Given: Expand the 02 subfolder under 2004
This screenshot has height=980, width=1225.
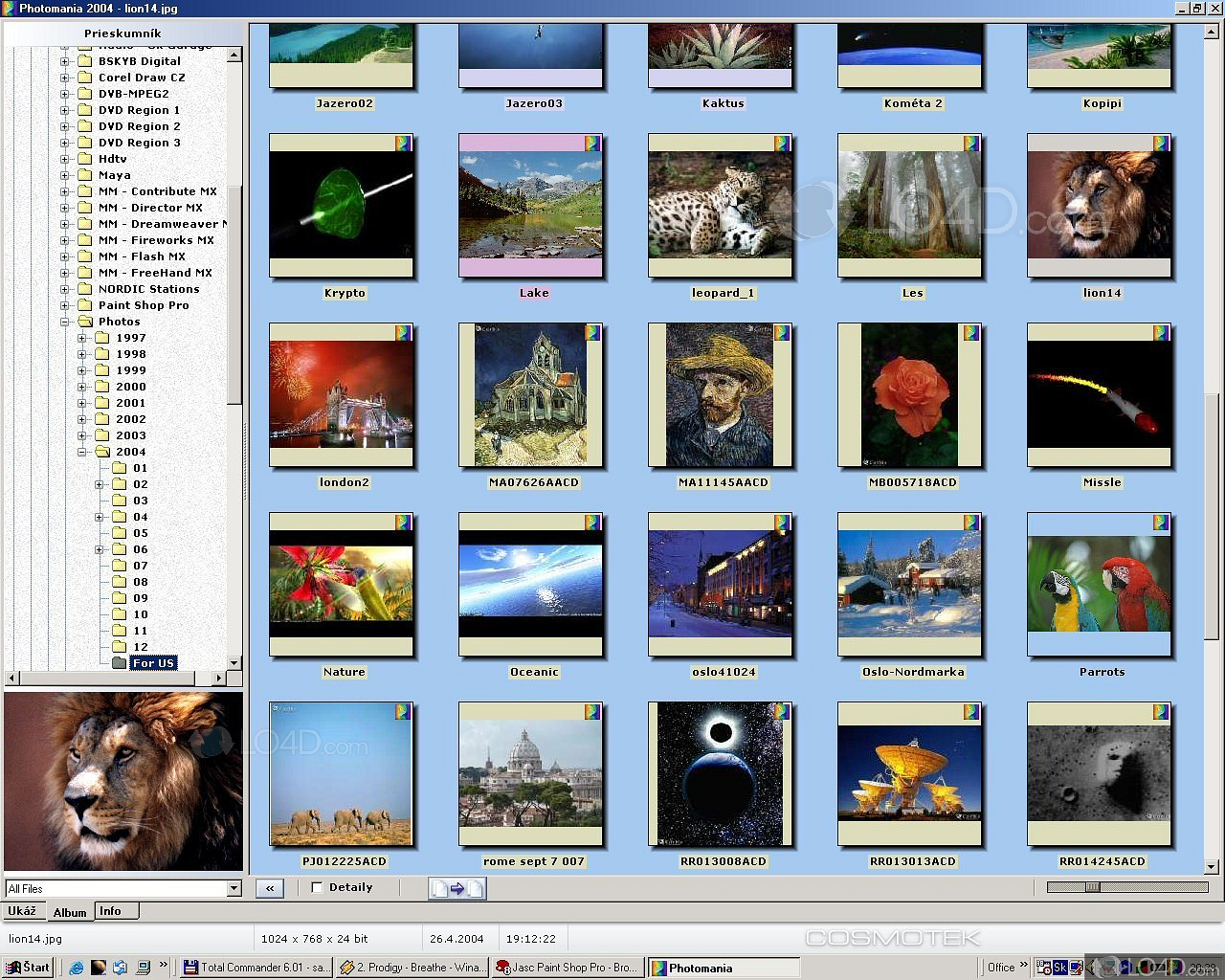Looking at the screenshot, I should click(x=99, y=484).
